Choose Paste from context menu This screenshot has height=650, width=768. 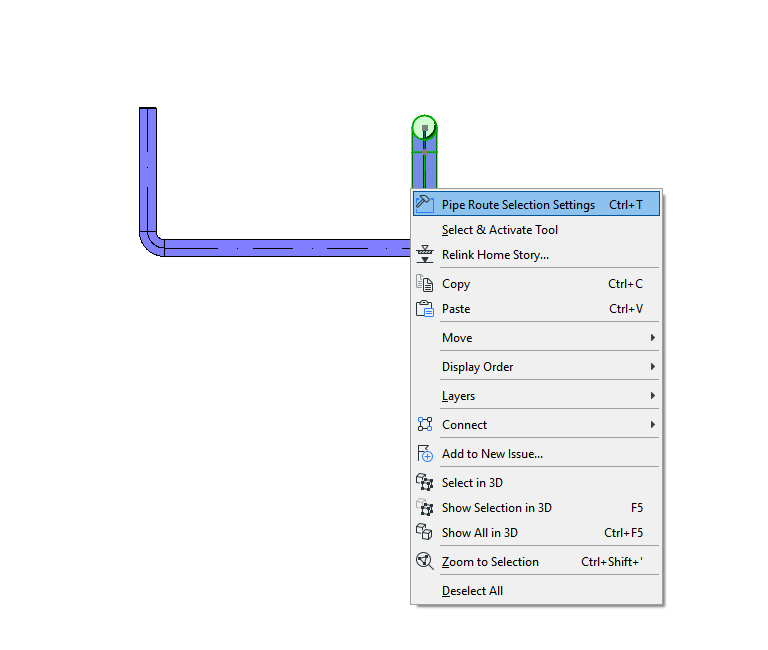point(536,309)
